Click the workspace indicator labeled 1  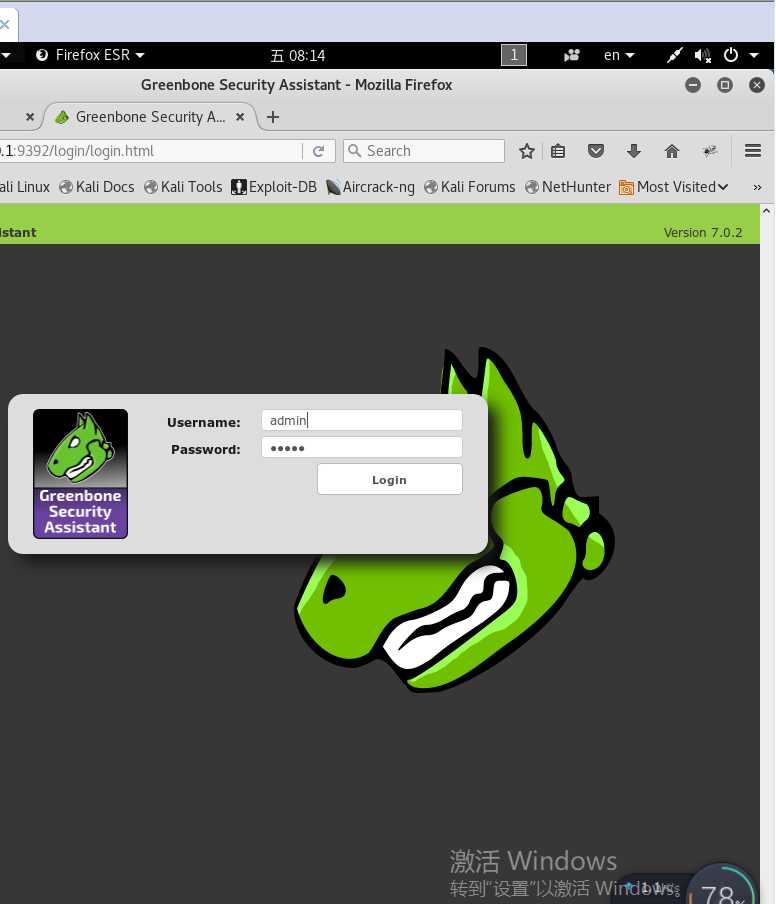pyautogui.click(x=514, y=55)
